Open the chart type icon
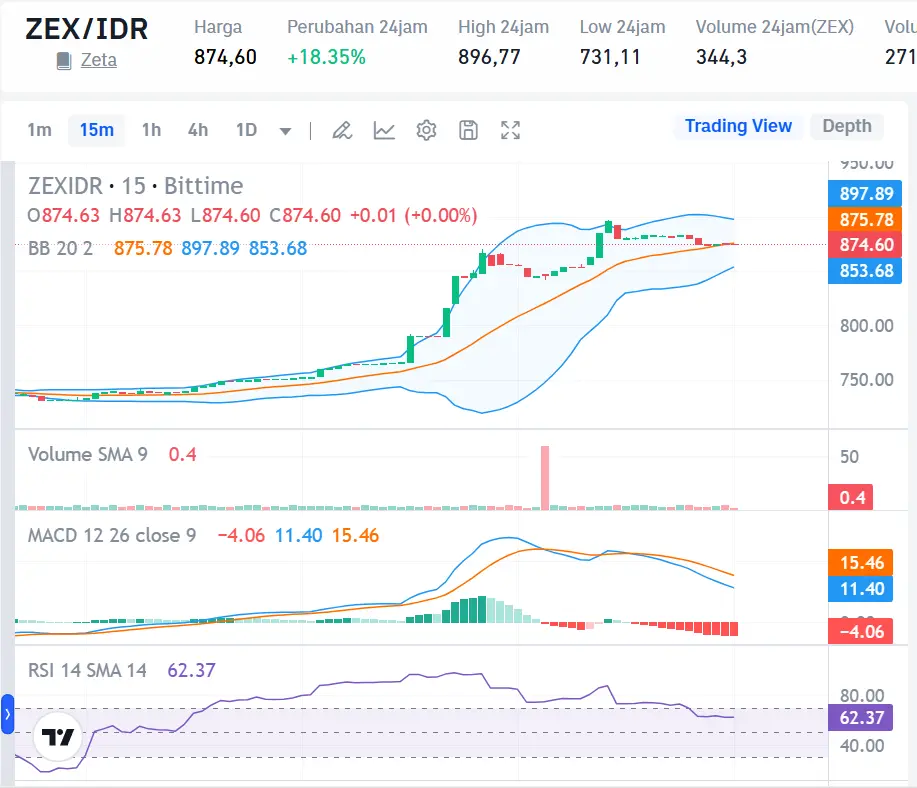The width and height of the screenshot is (917, 788). 384,130
